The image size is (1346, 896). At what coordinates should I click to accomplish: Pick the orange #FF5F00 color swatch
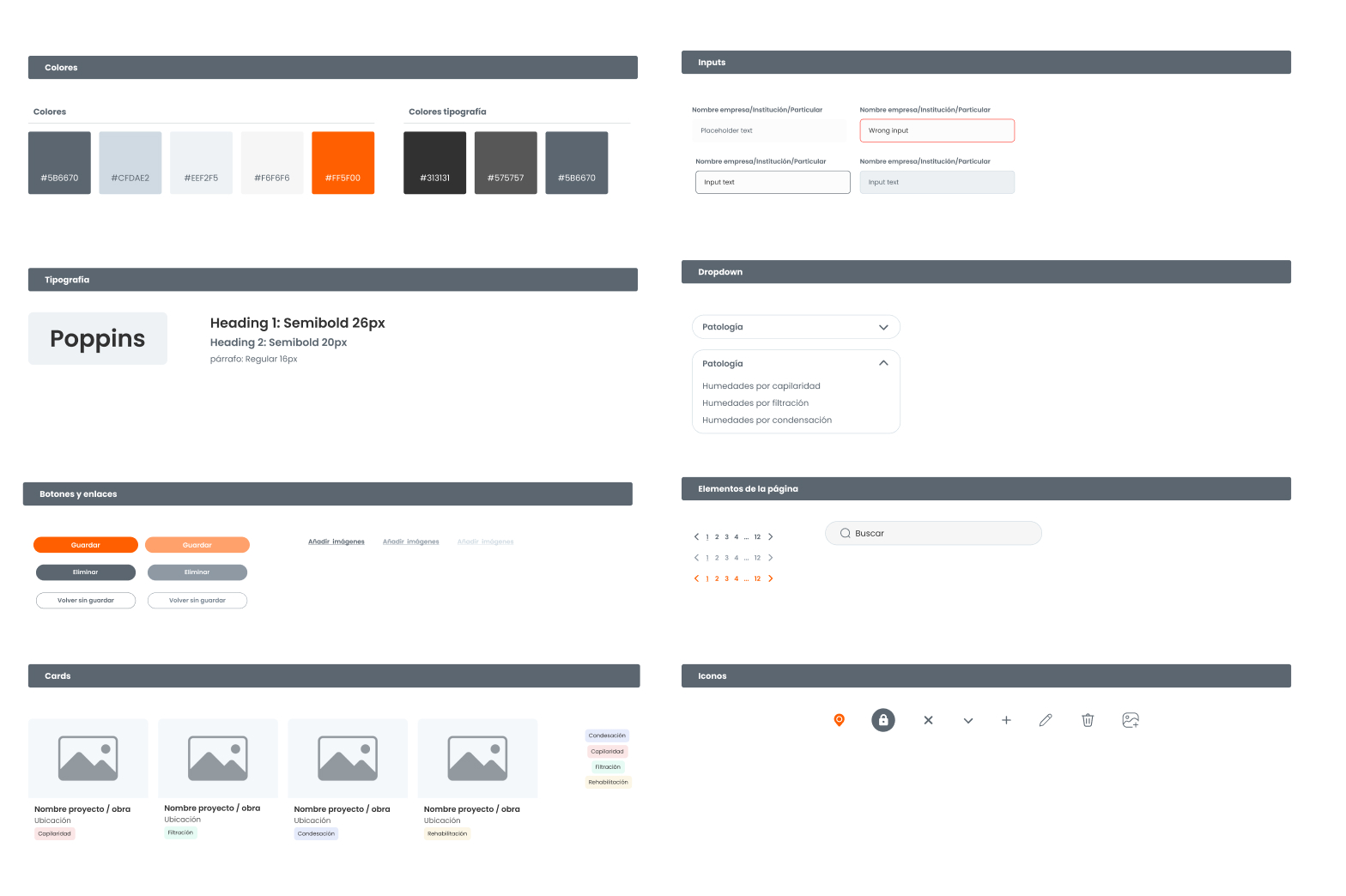(343, 162)
